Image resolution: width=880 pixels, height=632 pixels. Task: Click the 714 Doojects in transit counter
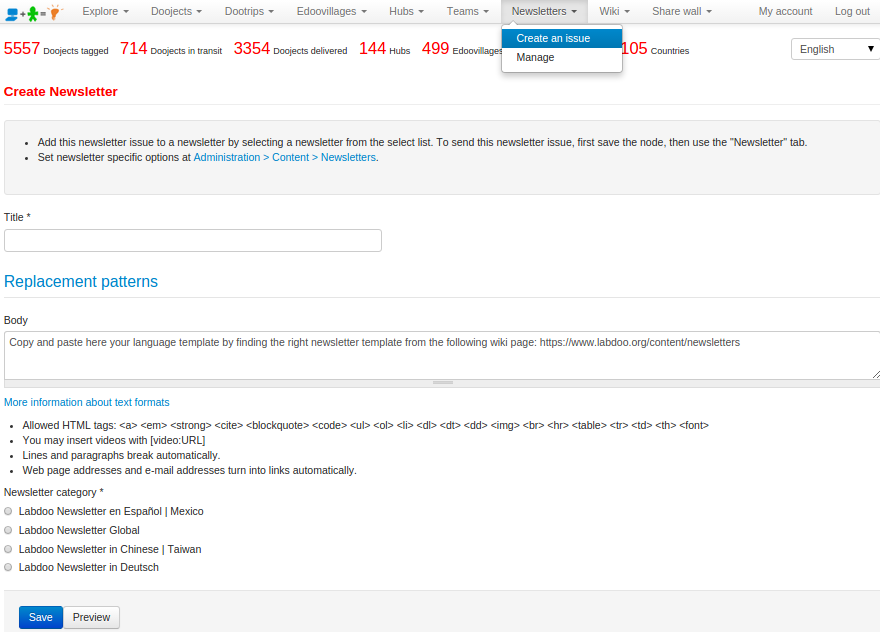click(x=171, y=49)
